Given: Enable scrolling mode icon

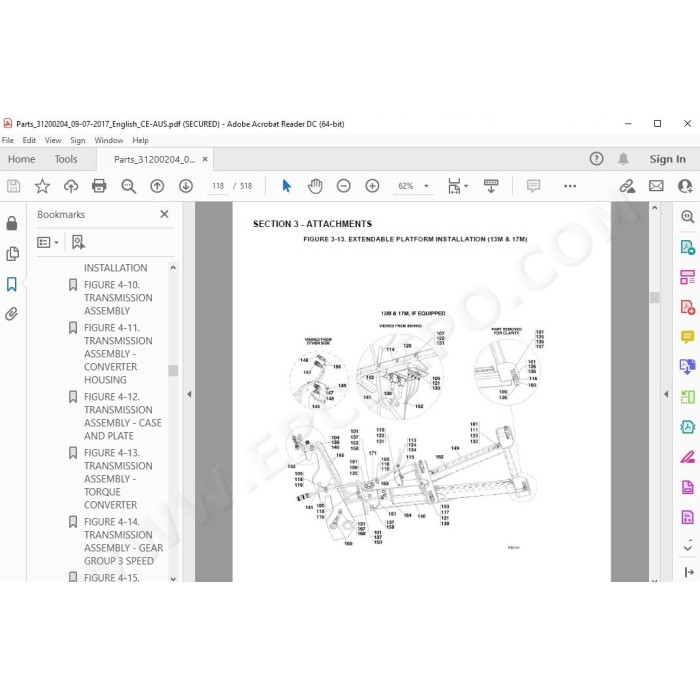Looking at the screenshot, I should pyautogui.click(x=491, y=186).
